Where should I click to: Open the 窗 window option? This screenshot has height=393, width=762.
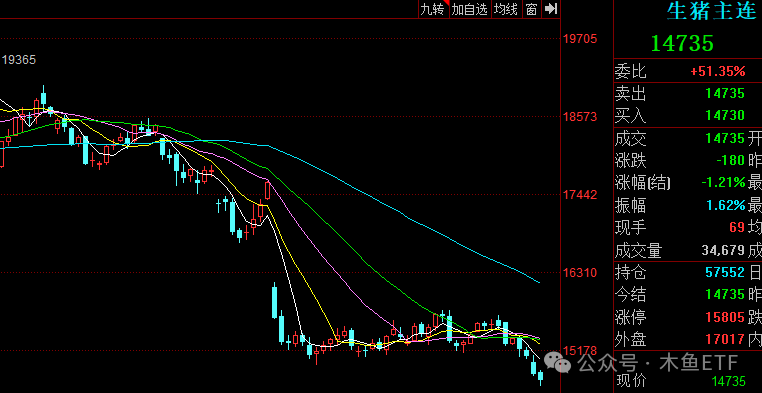(531, 9)
